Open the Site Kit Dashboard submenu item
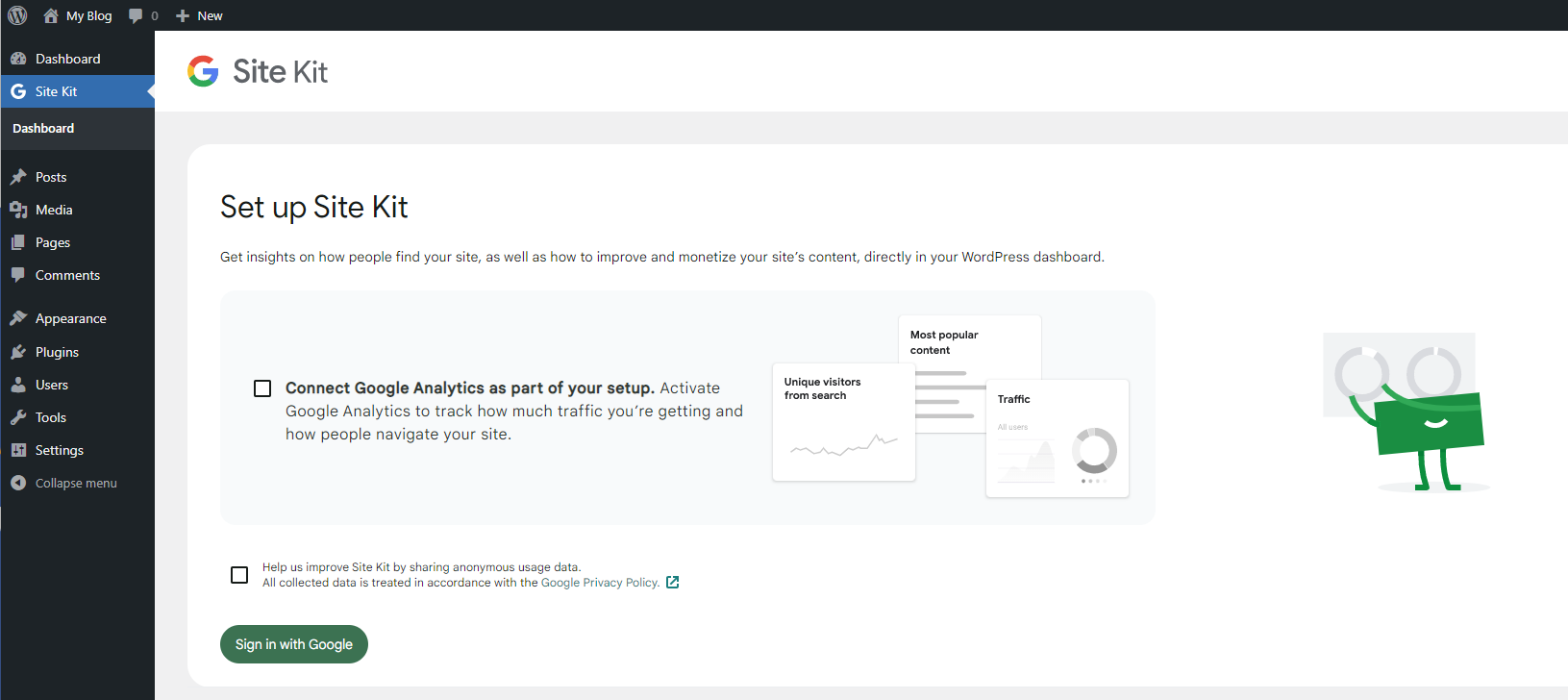Screen dimensions: 1568x700 43,128
